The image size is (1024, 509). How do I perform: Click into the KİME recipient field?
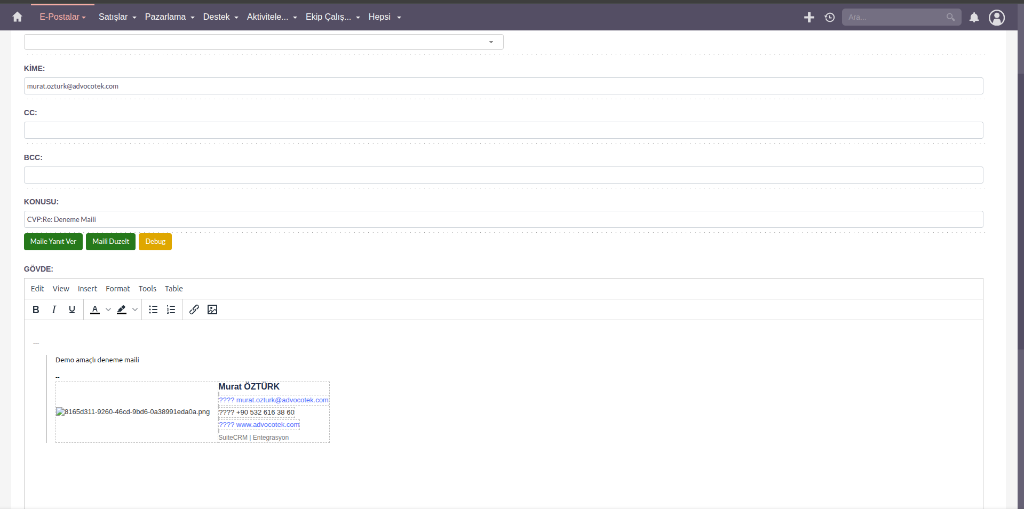504,86
